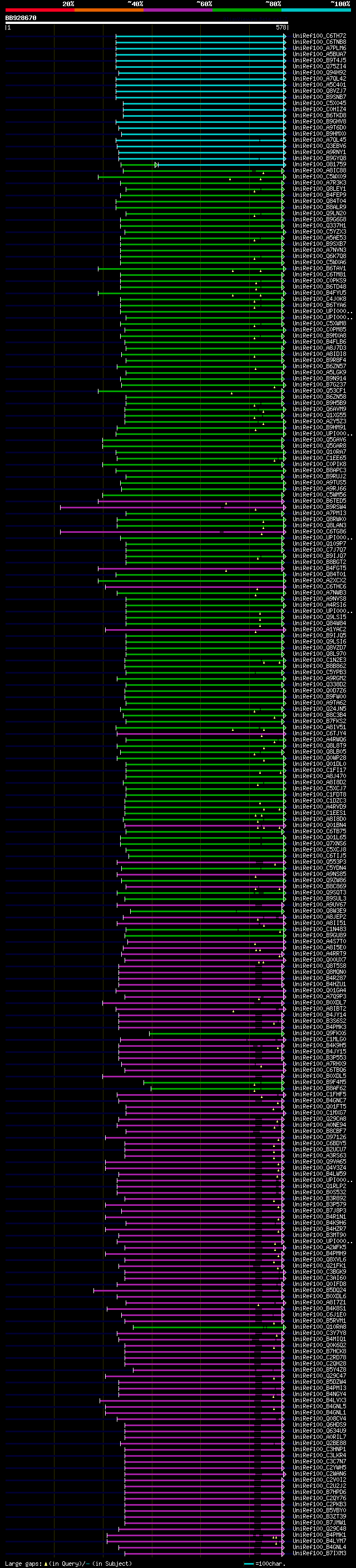Click the green ~80% identity legend bar
This screenshot has height=1568, width=356.
(247, 10)
